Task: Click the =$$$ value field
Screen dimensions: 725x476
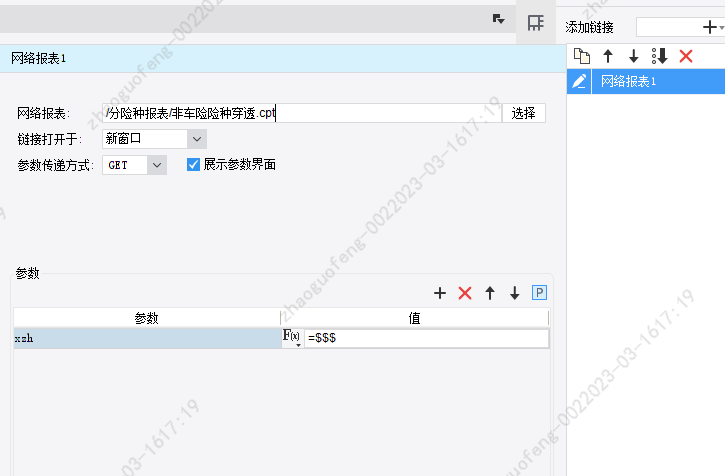Action: 426,338
